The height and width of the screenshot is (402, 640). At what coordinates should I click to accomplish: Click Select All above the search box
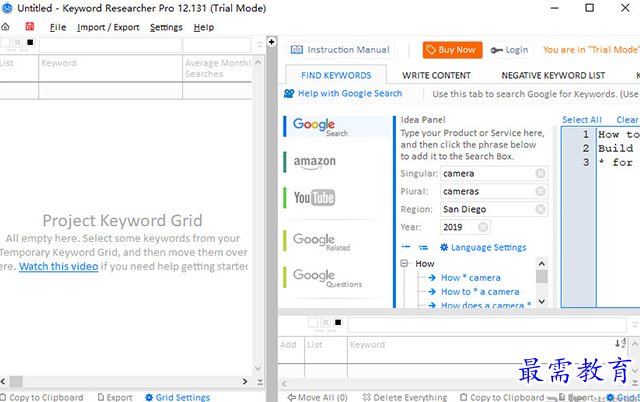[582, 120]
